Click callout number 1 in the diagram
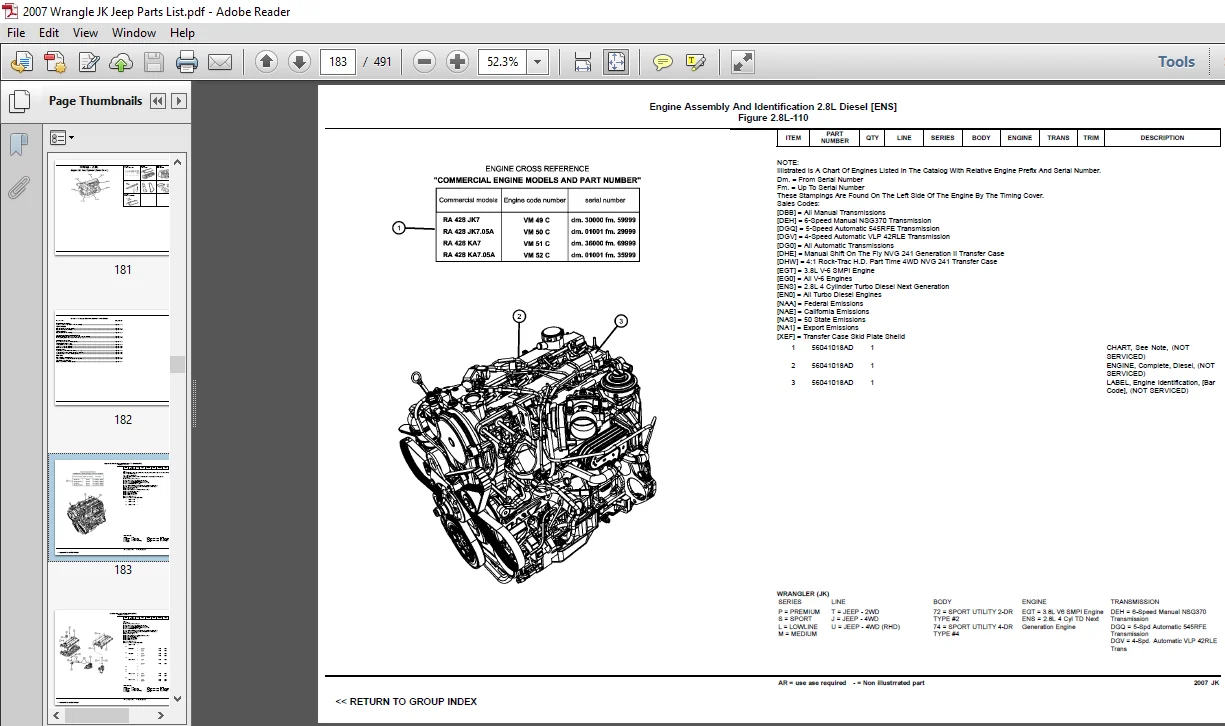This screenshot has width=1225, height=726. point(398,228)
